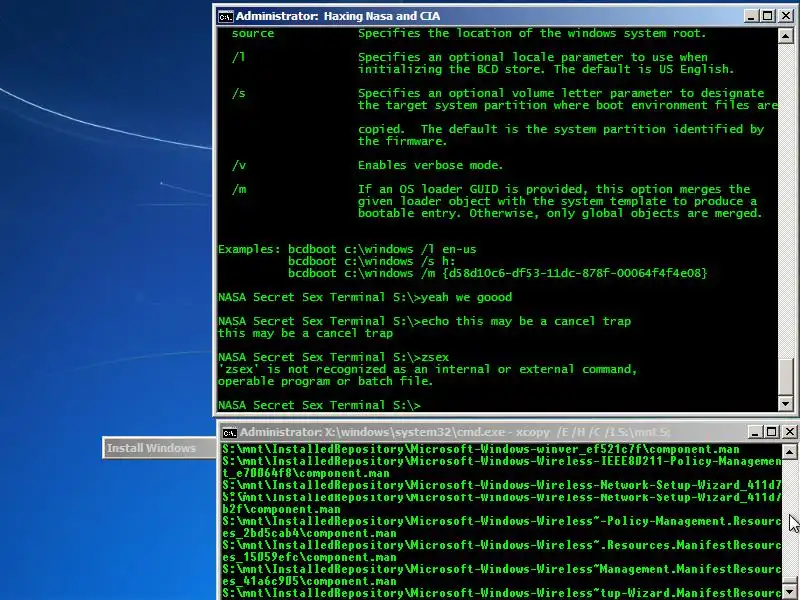
Task: Click the empty final NASA Secret Sex Terminal prompt
Action: [319, 406]
